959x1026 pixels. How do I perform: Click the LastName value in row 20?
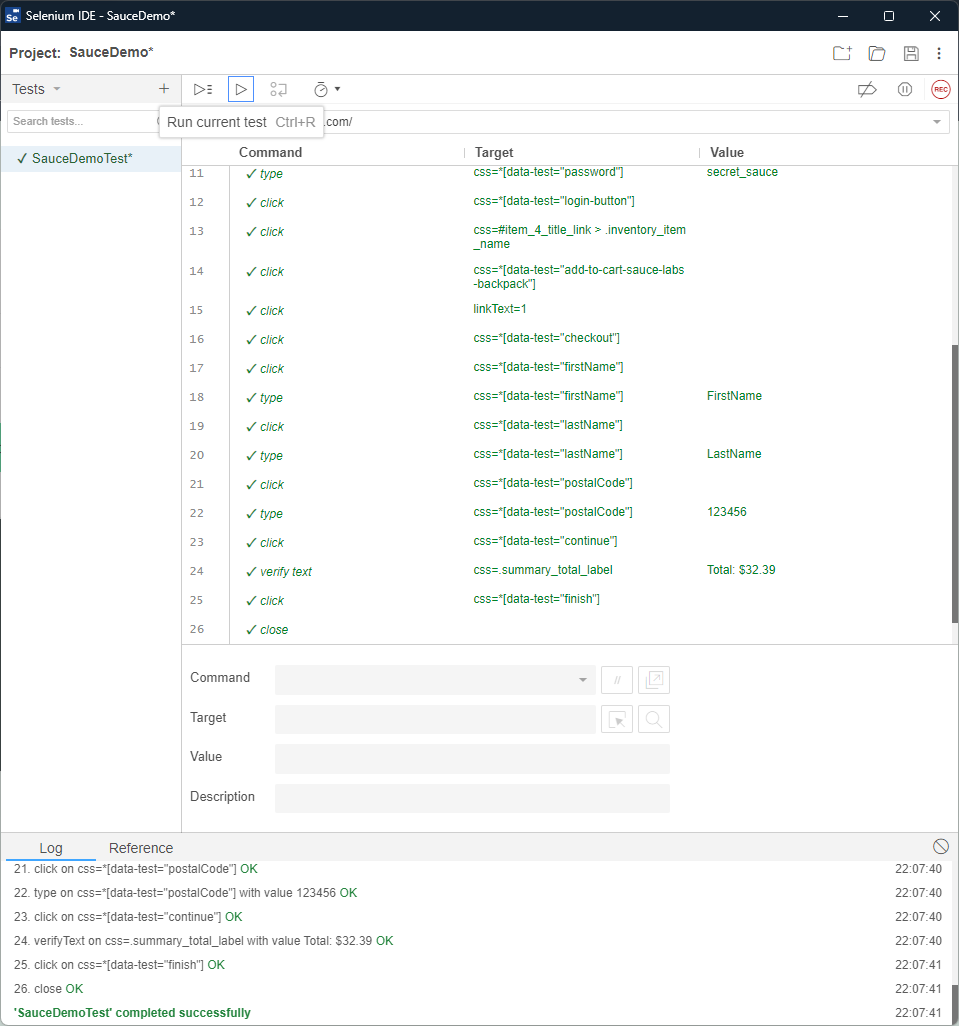[734, 454]
